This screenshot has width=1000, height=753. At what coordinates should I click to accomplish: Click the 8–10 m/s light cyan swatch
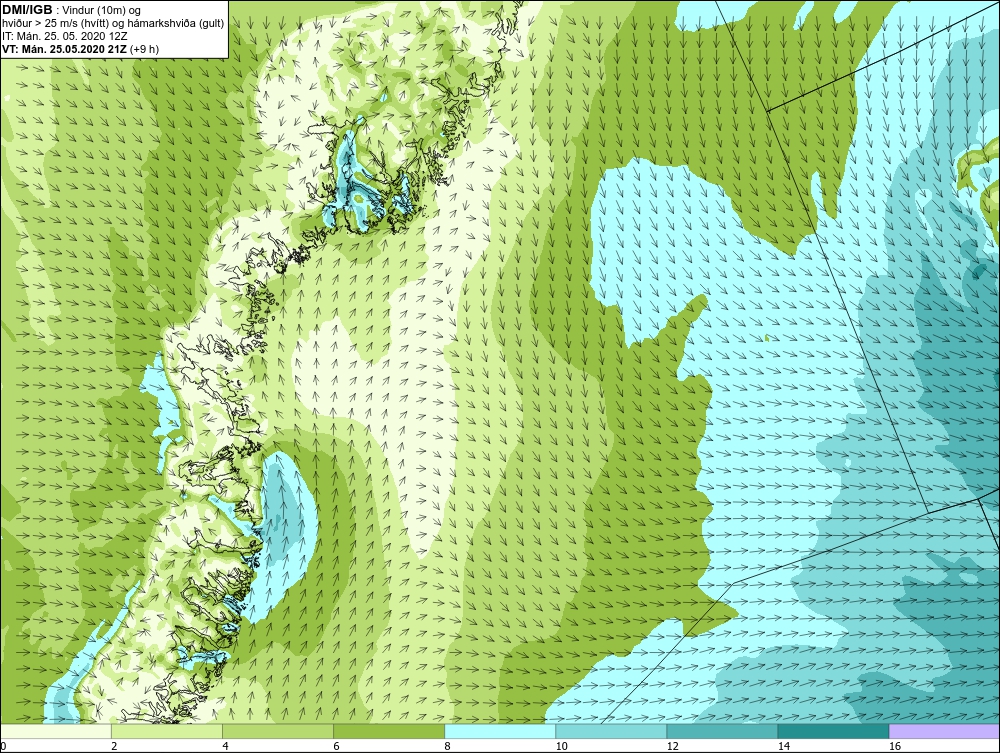500,731
